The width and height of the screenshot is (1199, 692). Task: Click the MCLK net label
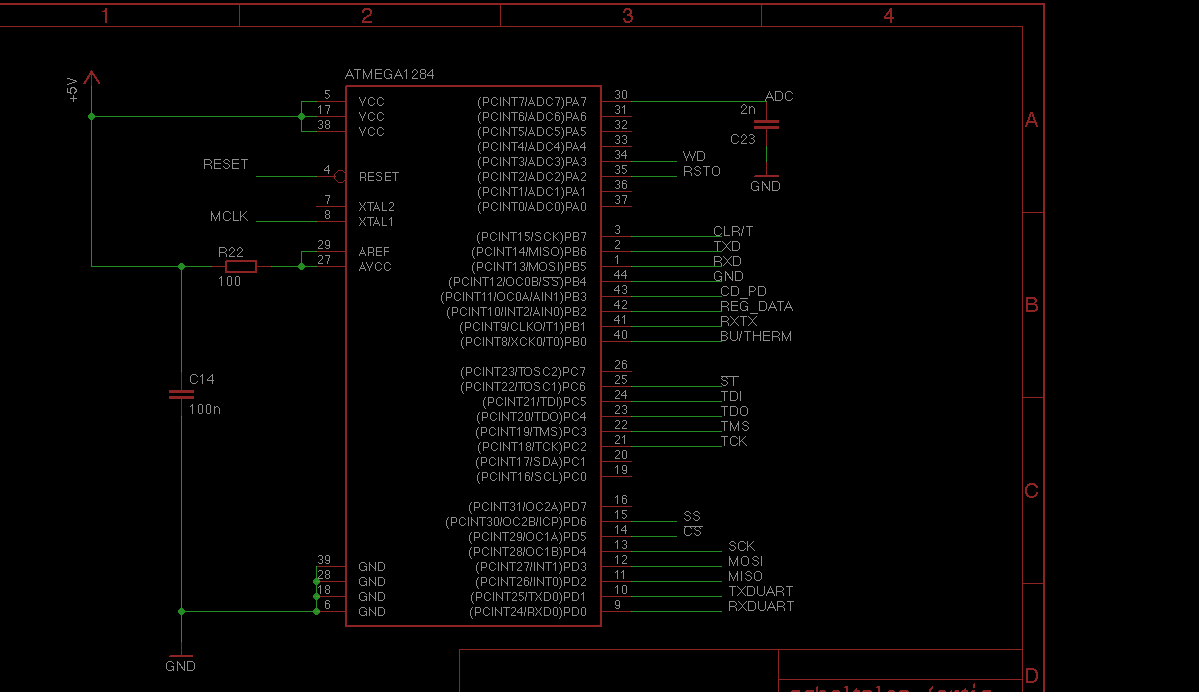(x=229, y=216)
